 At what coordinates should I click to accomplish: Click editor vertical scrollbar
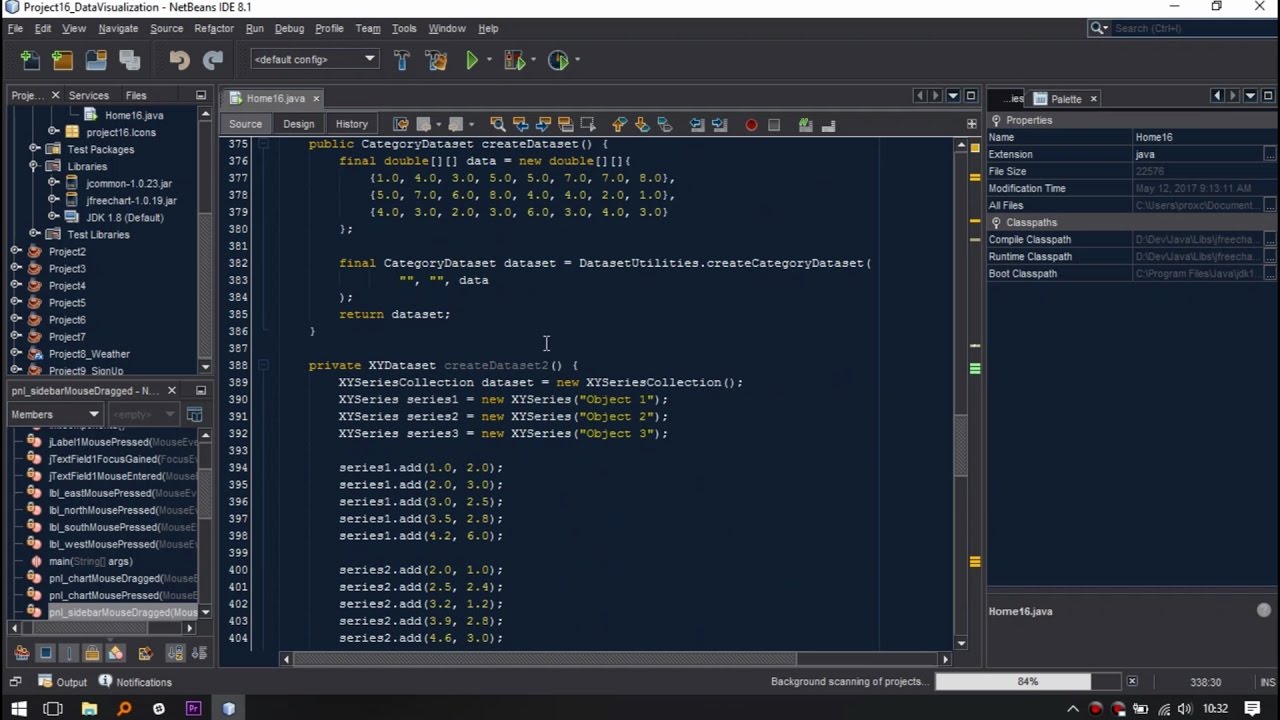click(961, 445)
